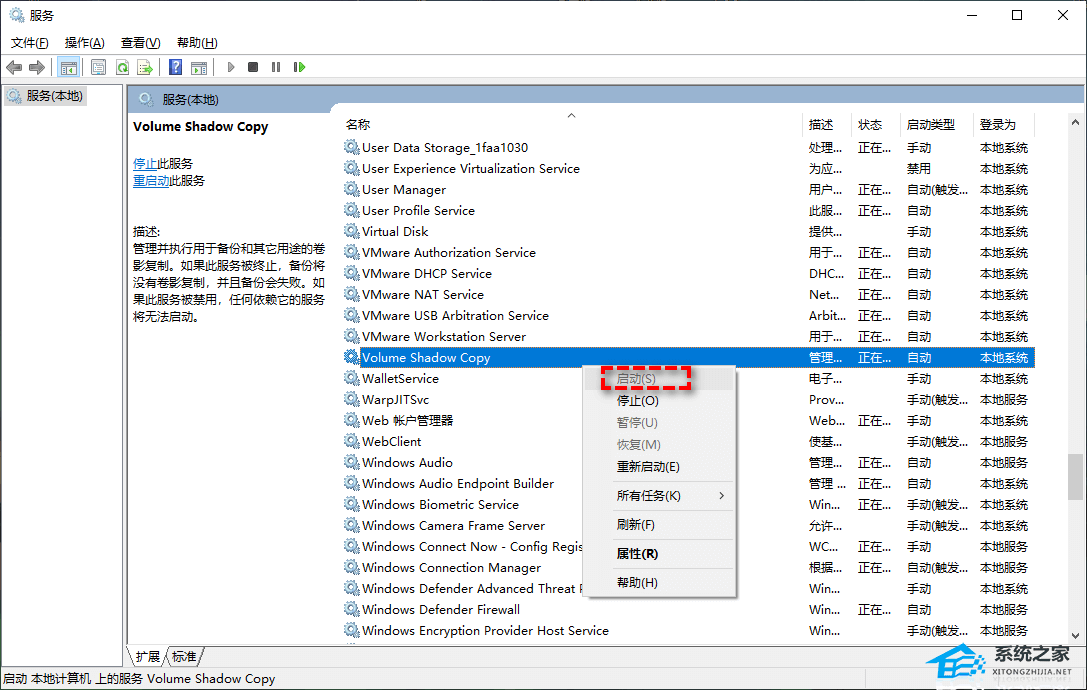Screen dimensions: 1087x690
Task: Sort by the 描述 column header
Action: [x=826, y=125]
